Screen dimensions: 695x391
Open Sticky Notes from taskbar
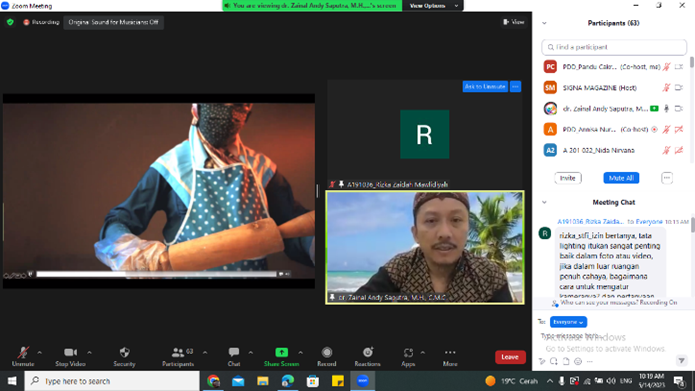[338, 381]
